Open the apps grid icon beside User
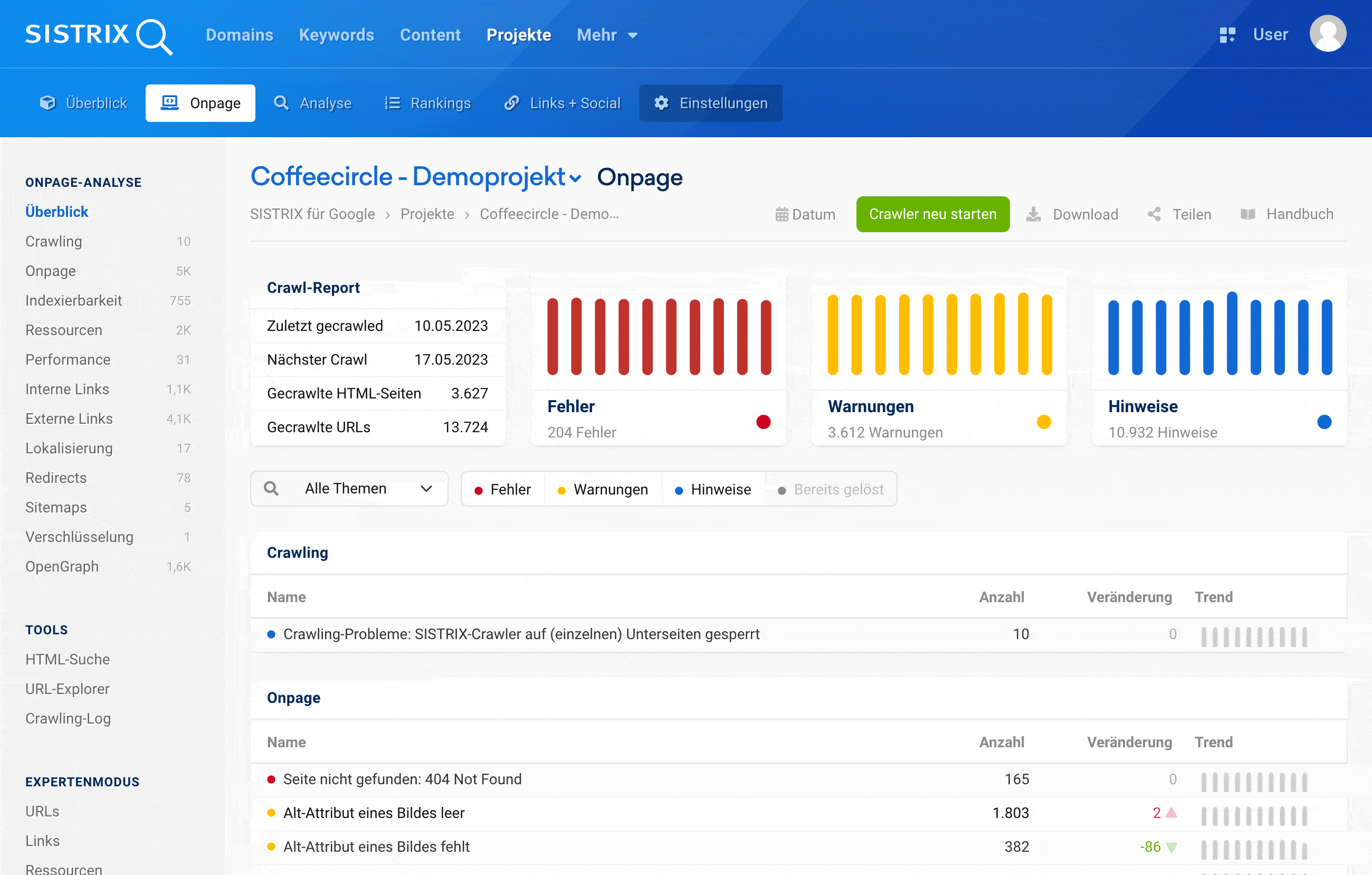This screenshot has height=875, width=1372. (1227, 35)
